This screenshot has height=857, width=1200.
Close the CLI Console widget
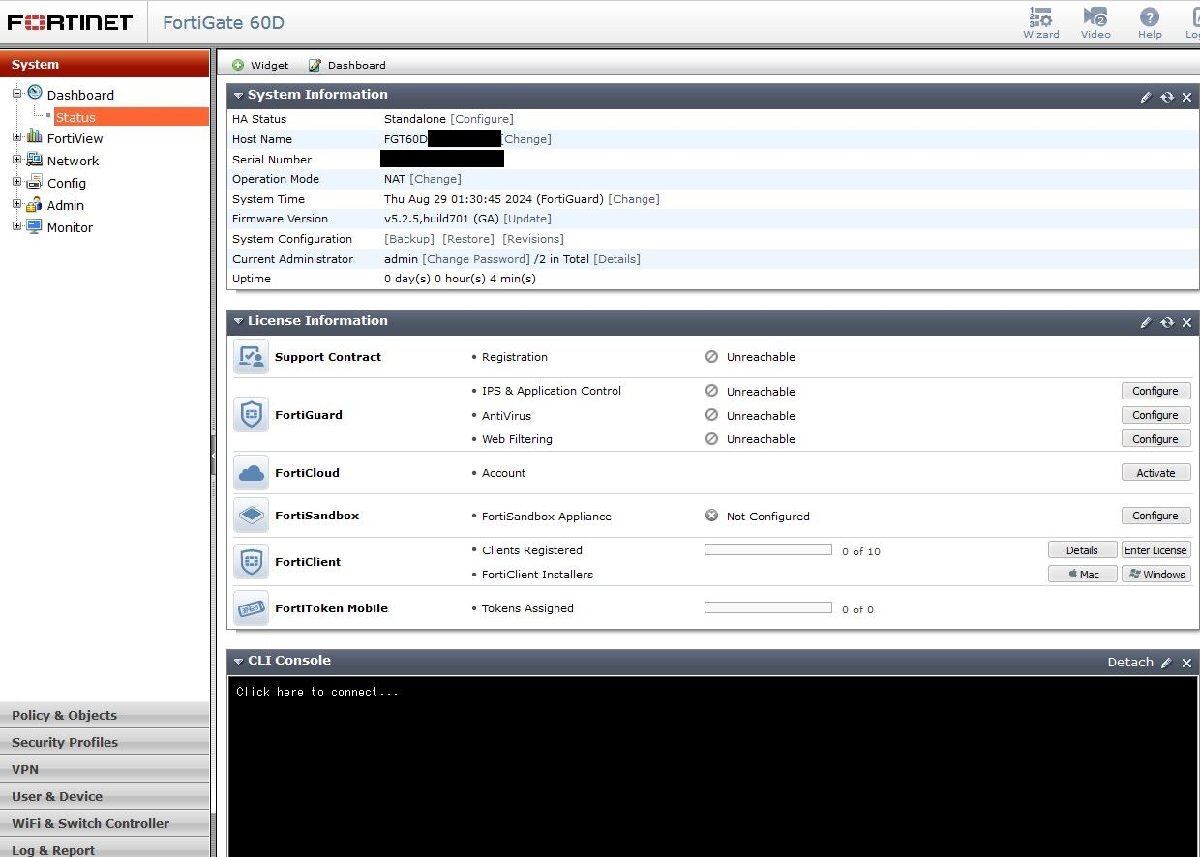[1187, 662]
